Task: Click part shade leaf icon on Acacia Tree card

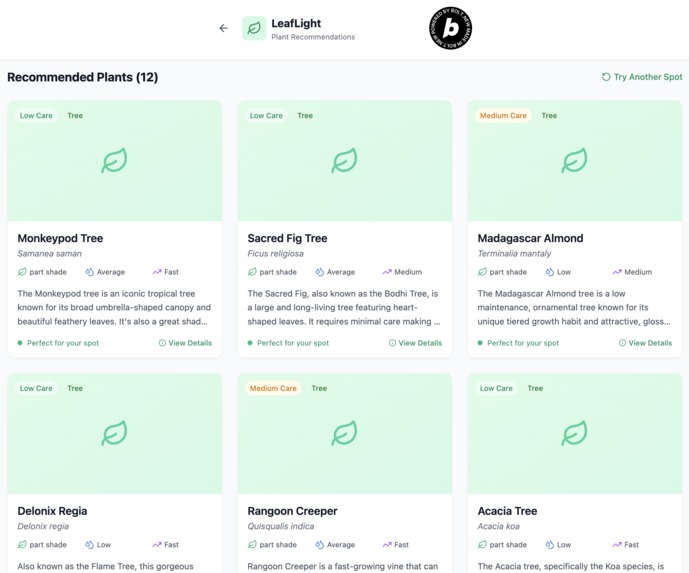Action: 482,545
